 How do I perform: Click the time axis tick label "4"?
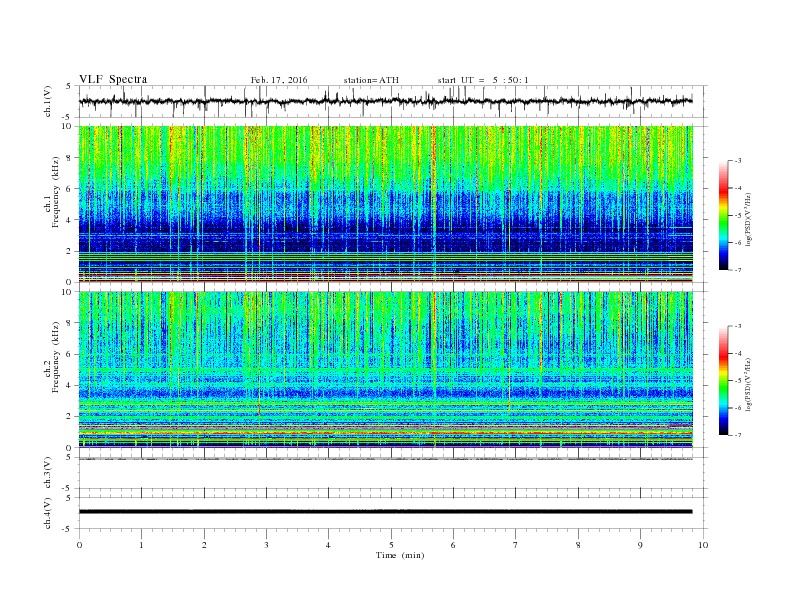click(328, 545)
